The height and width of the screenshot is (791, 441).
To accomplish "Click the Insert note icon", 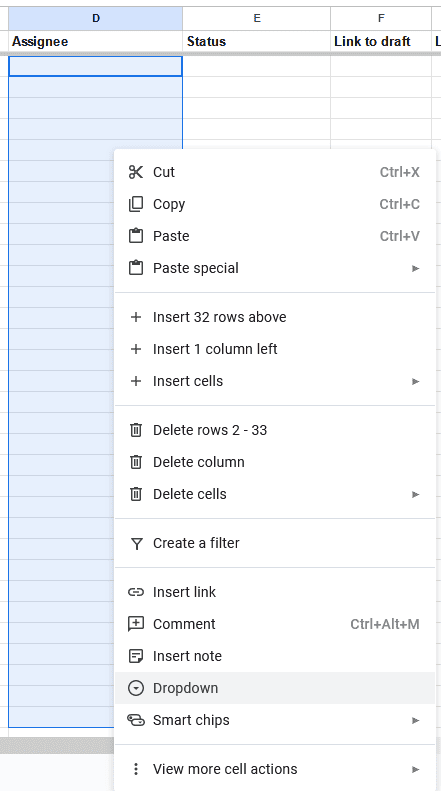I will pos(136,656).
